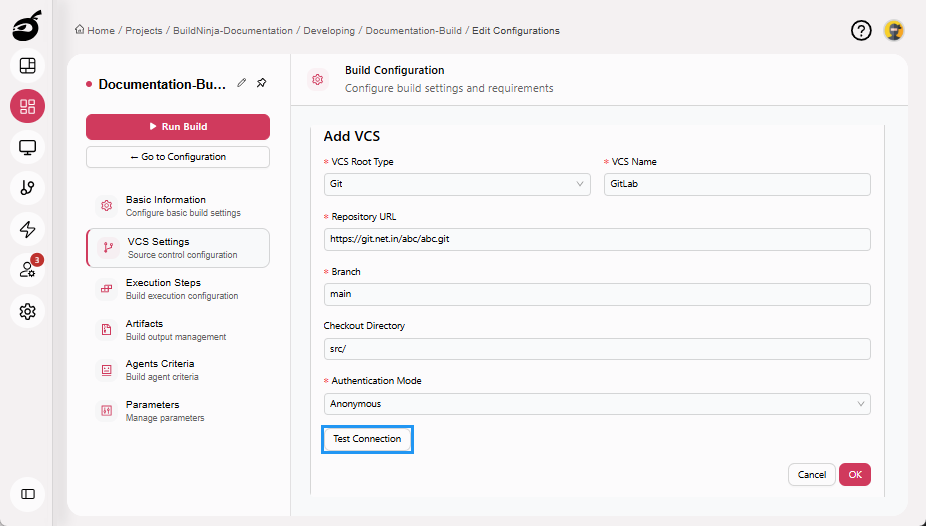This screenshot has height=526, width=926.
Task: Click the Branch input field
Action: pos(597,294)
